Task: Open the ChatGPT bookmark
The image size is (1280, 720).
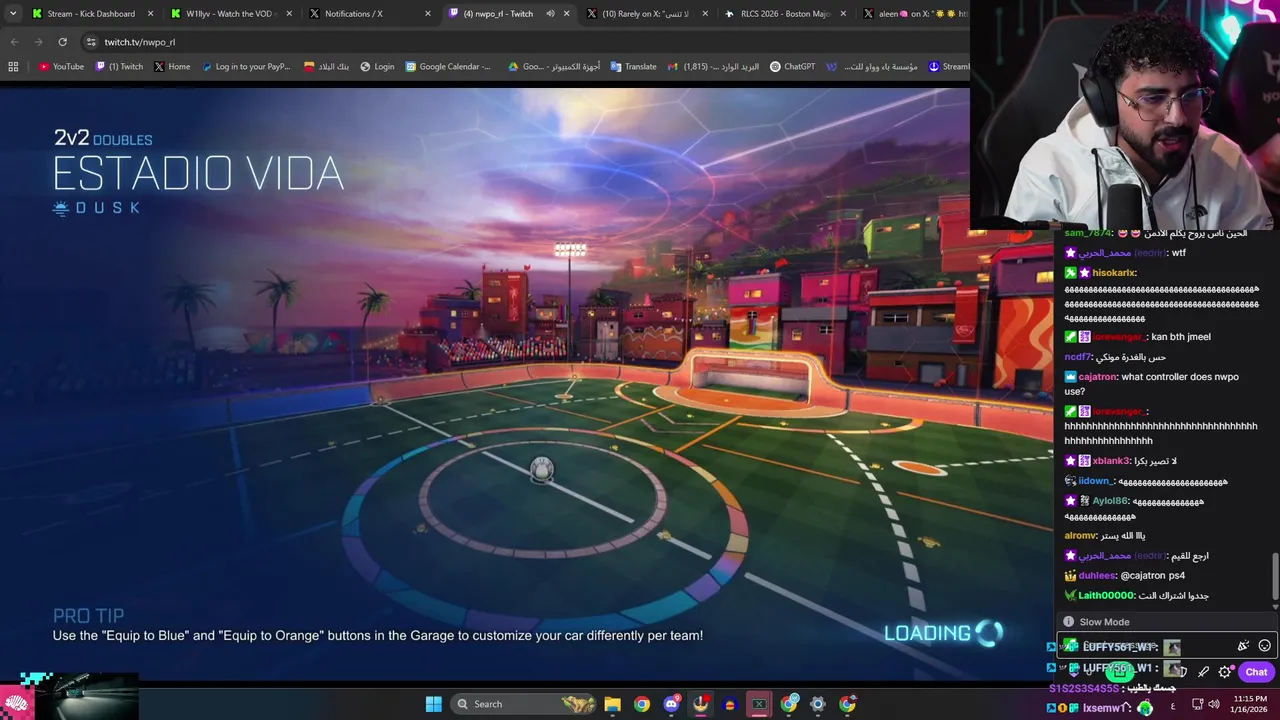Action: 792,67
